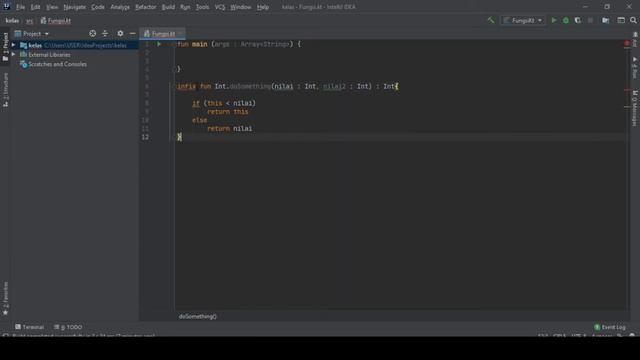
Task: Expand External Libraries tree node
Action: click(x=13, y=55)
